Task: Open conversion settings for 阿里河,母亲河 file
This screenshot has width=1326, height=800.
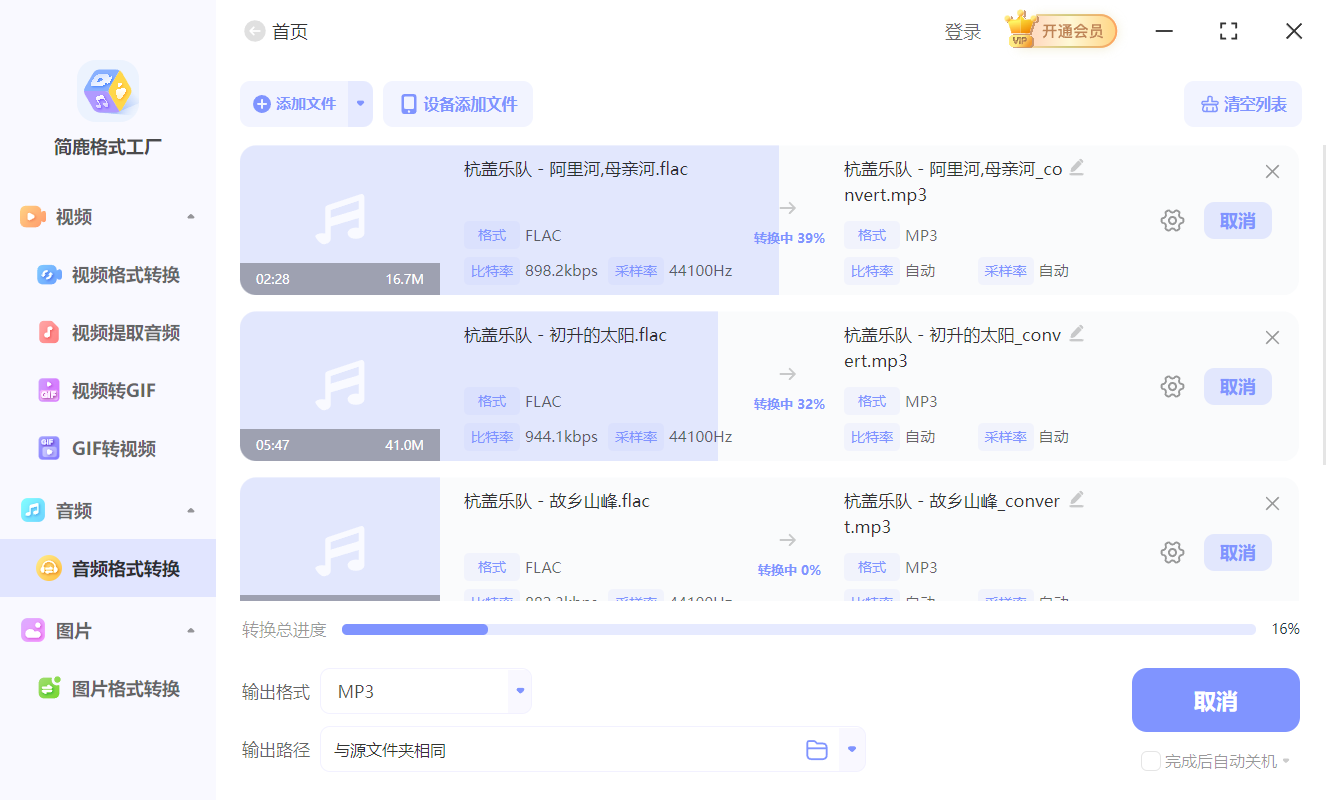Action: [x=1172, y=220]
